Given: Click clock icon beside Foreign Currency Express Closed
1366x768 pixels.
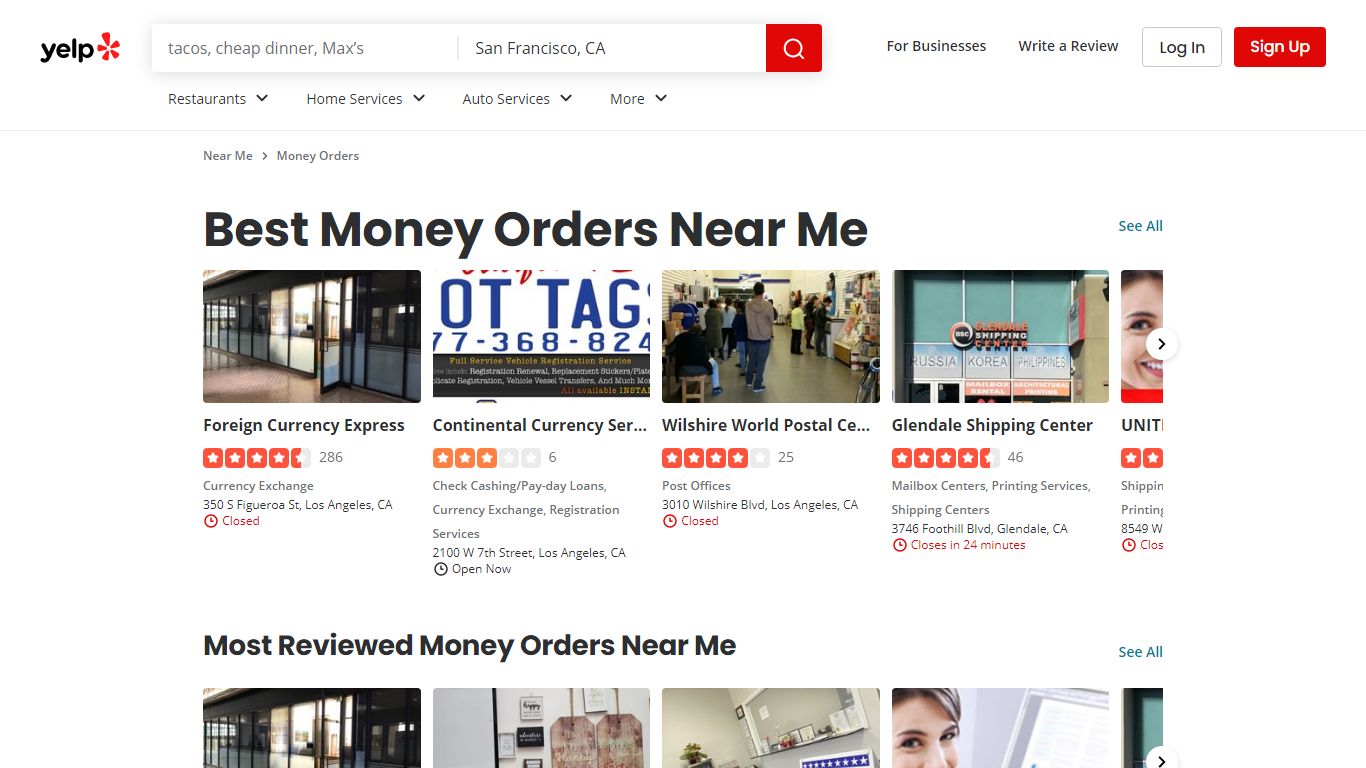Looking at the screenshot, I should [x=210, y=521].
